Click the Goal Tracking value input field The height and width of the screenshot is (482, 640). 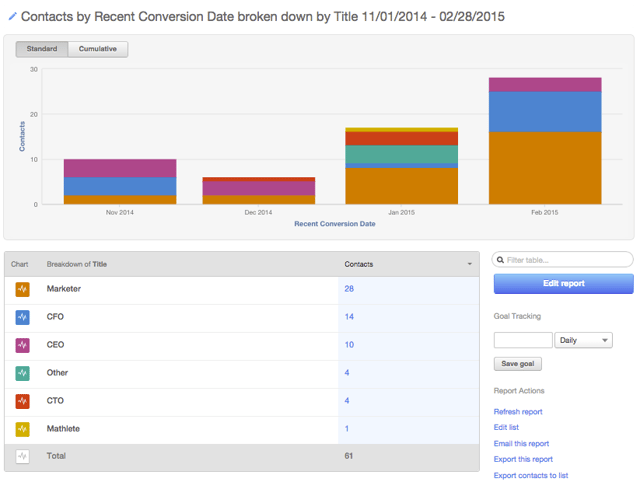522,340
